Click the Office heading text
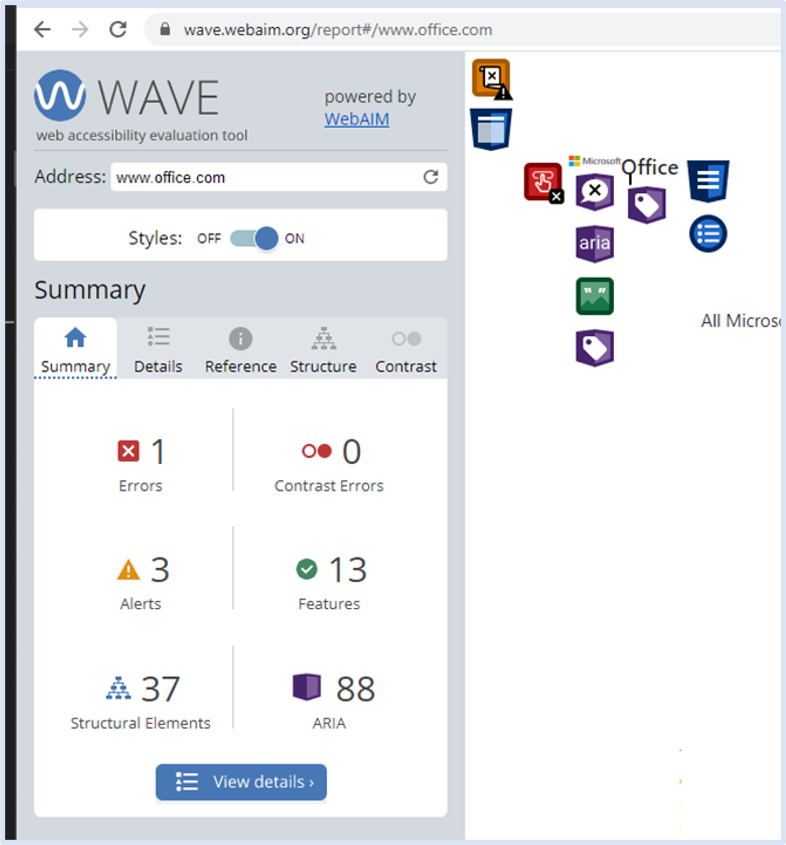The height and width of the screenshot is (845, 786). click(650, 168)
